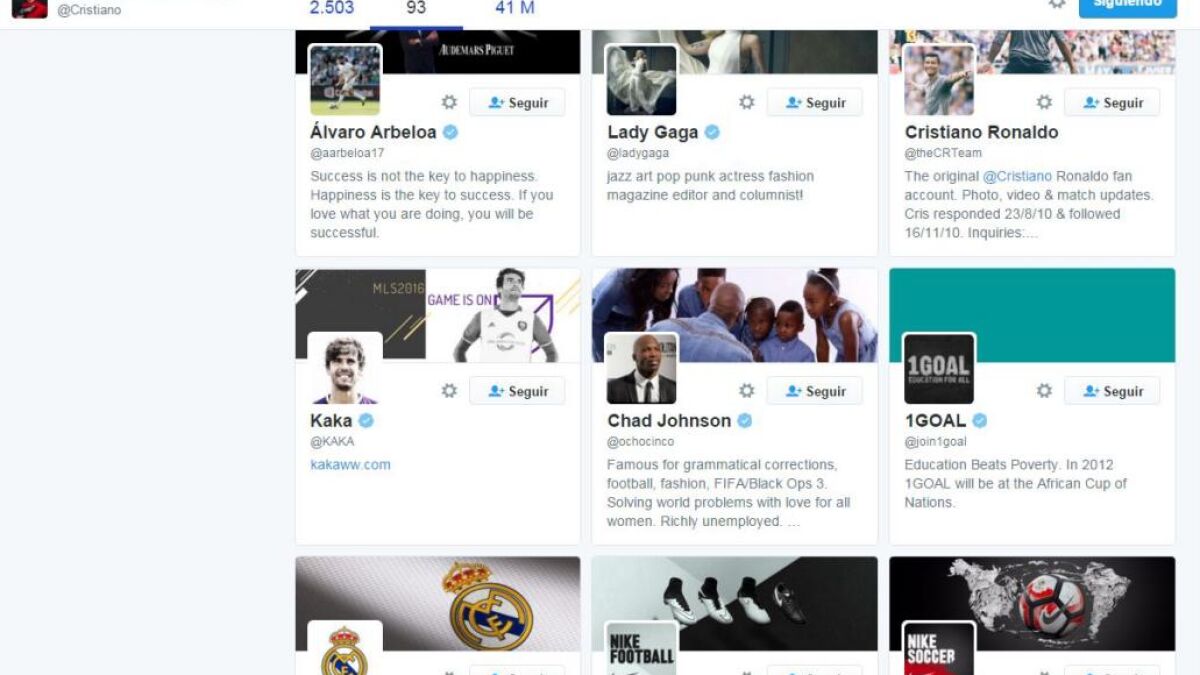Click Chad Johnson's profile picture

642,369
